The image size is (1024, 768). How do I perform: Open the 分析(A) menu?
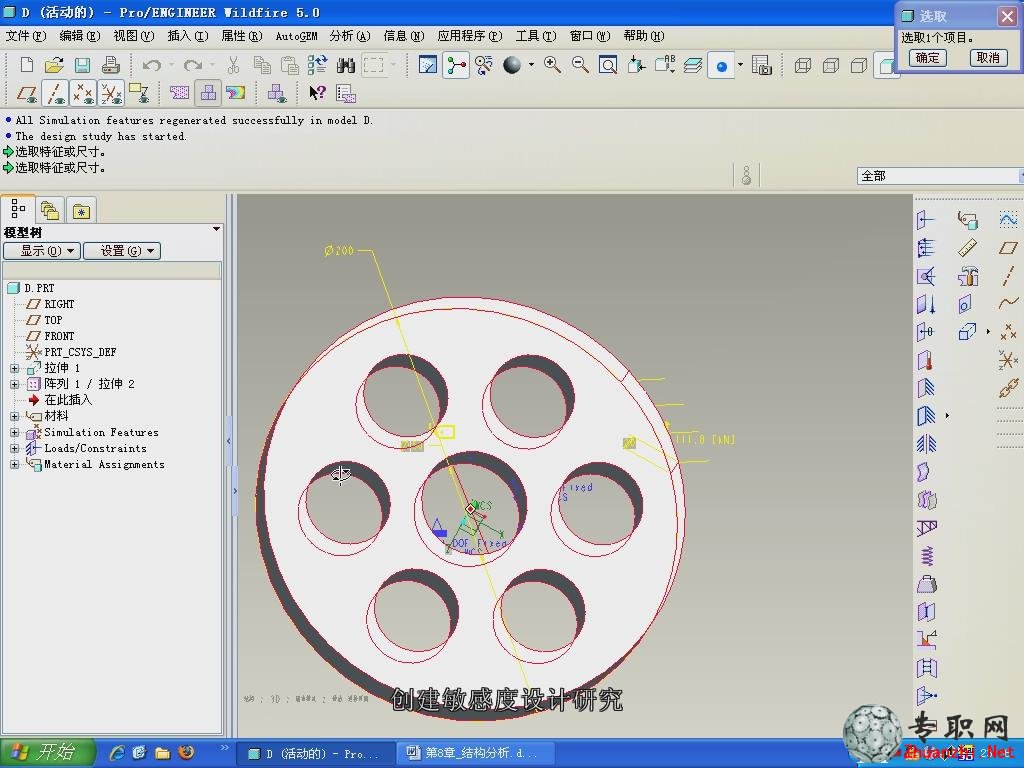click(349, 36)
